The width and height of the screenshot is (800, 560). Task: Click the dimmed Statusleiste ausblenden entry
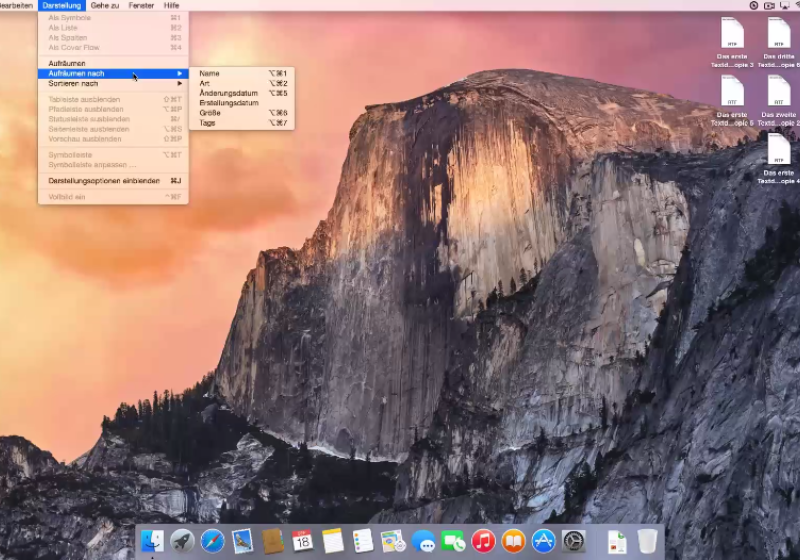point(113,119)
